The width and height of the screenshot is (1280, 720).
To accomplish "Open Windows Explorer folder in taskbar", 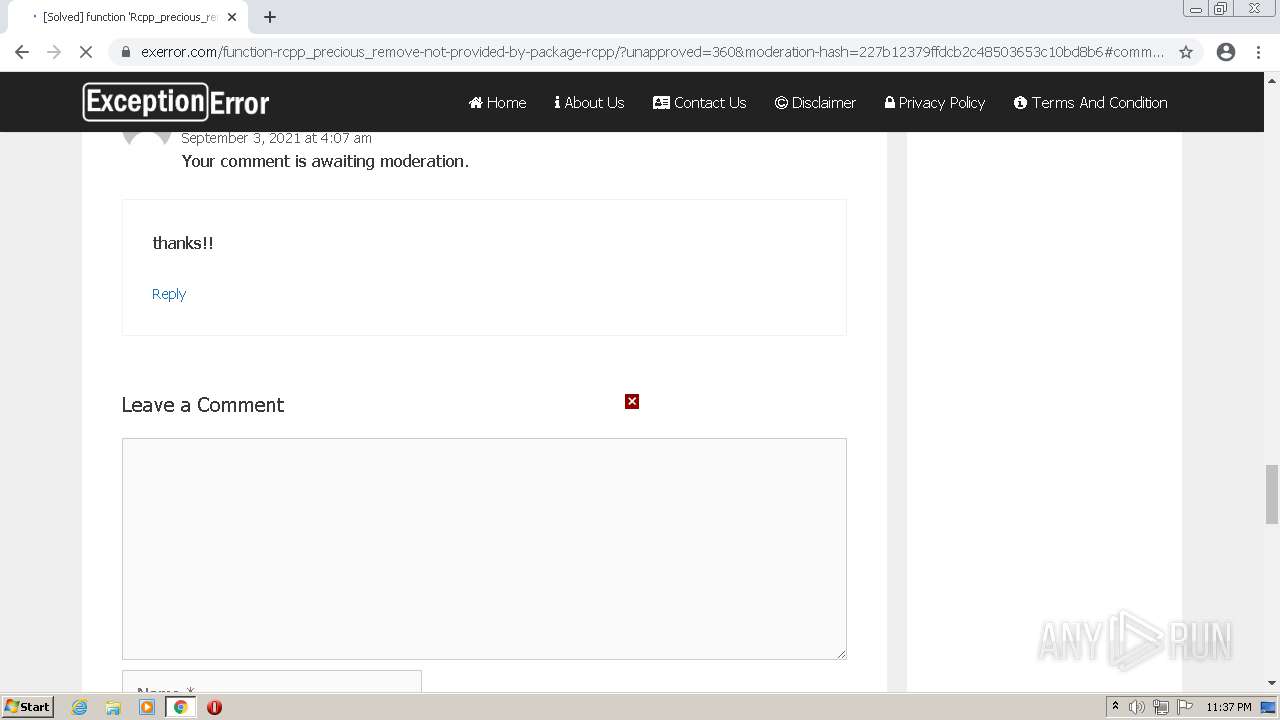I will 113,707.
